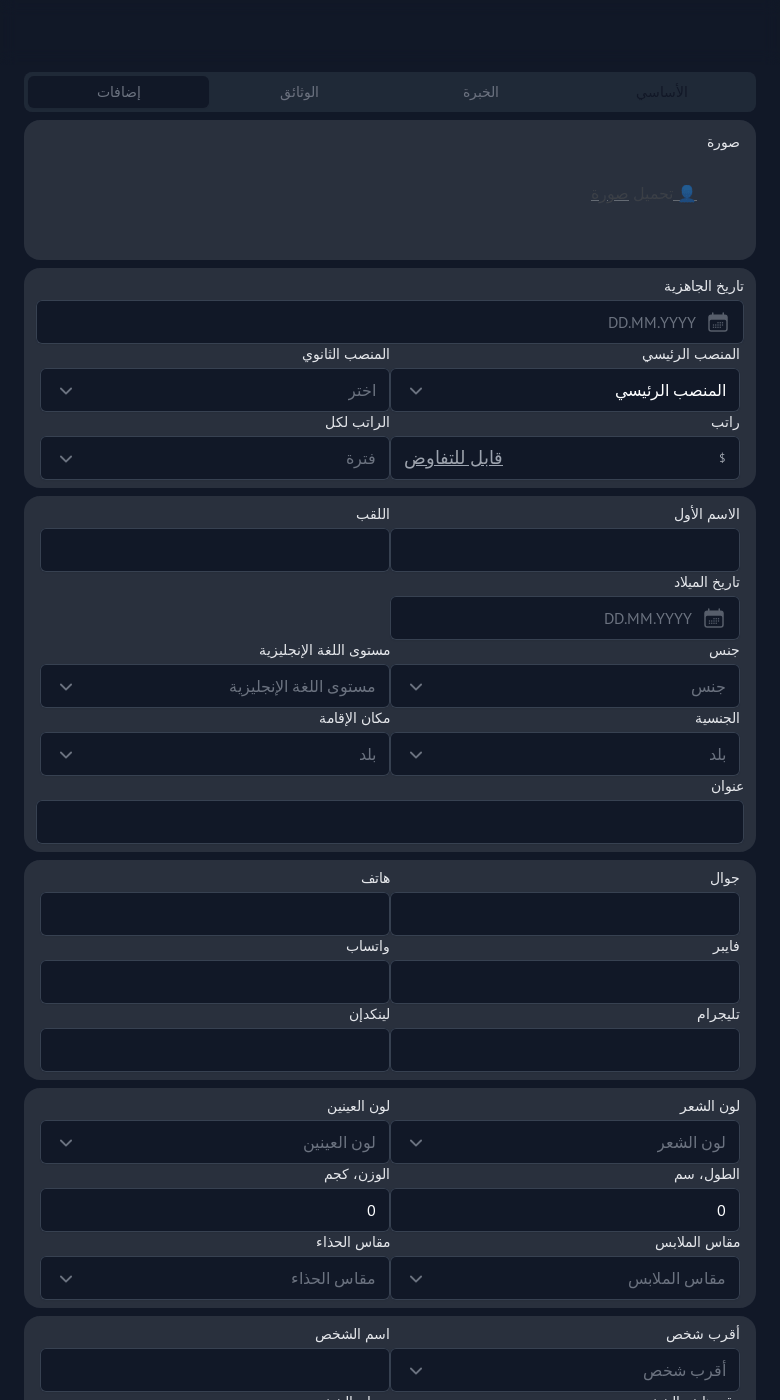Image resolution: width=780 pixels, height=1400 pixels.
Task: Expand the مقاس الملابس clothing size dropdown
Action: coord(565,1278)
